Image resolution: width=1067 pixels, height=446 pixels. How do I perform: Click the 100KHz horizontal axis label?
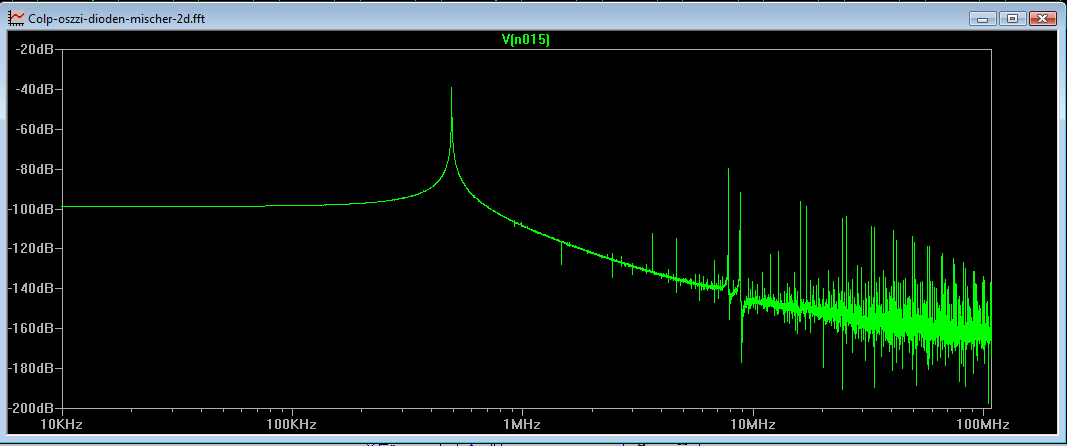coord(293,425)
